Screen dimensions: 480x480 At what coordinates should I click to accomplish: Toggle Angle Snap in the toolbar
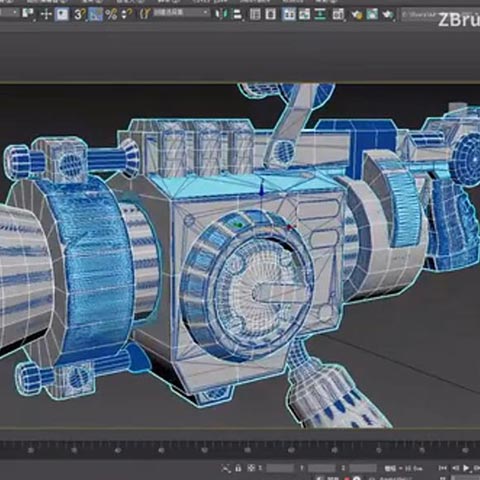click(x=95, y=14)
